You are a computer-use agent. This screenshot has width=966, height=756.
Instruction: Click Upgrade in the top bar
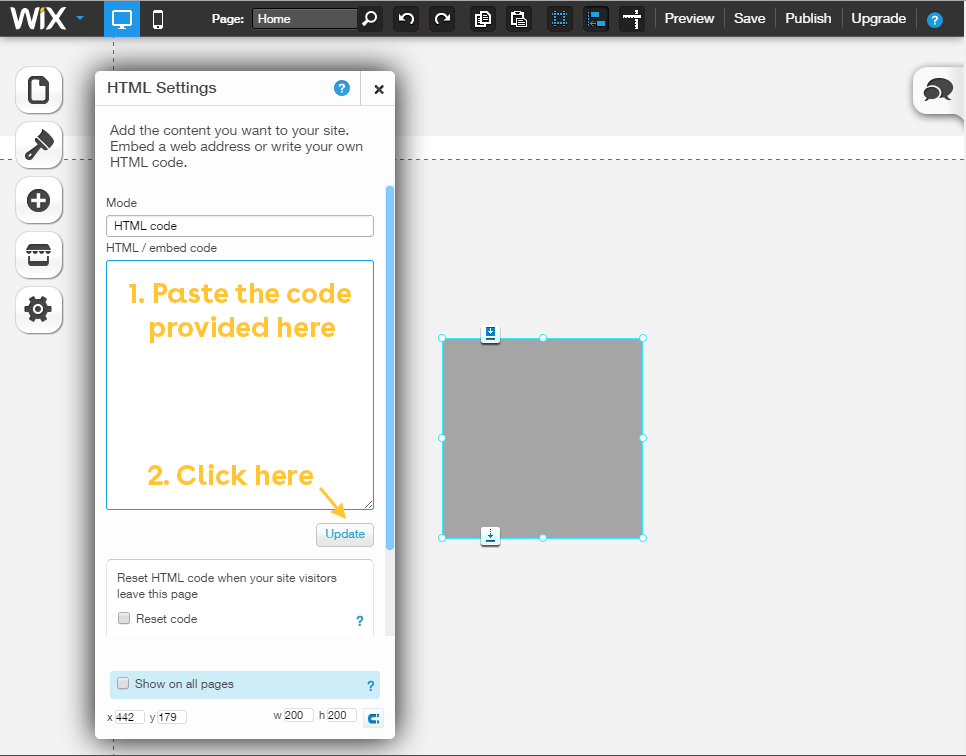pos(878,19)
